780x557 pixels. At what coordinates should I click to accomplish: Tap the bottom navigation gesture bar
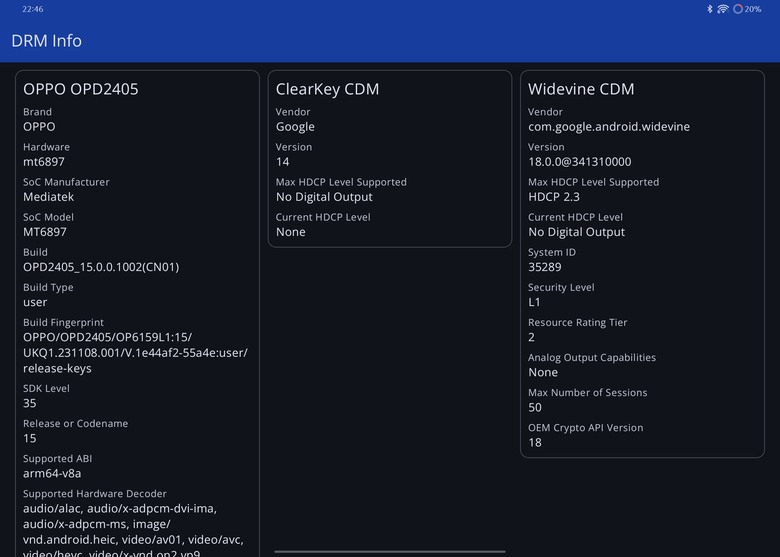[390, 551]
